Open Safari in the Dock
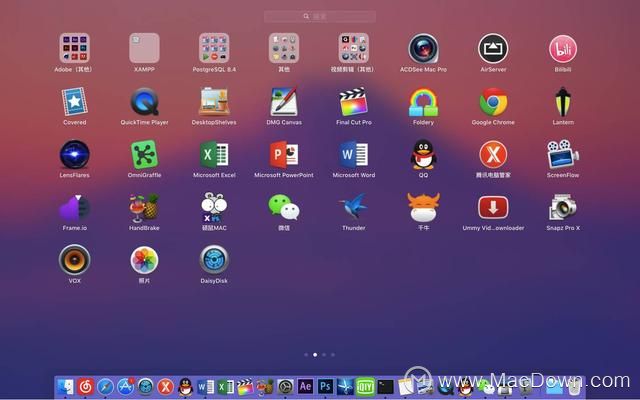 (x=105, y=386)
